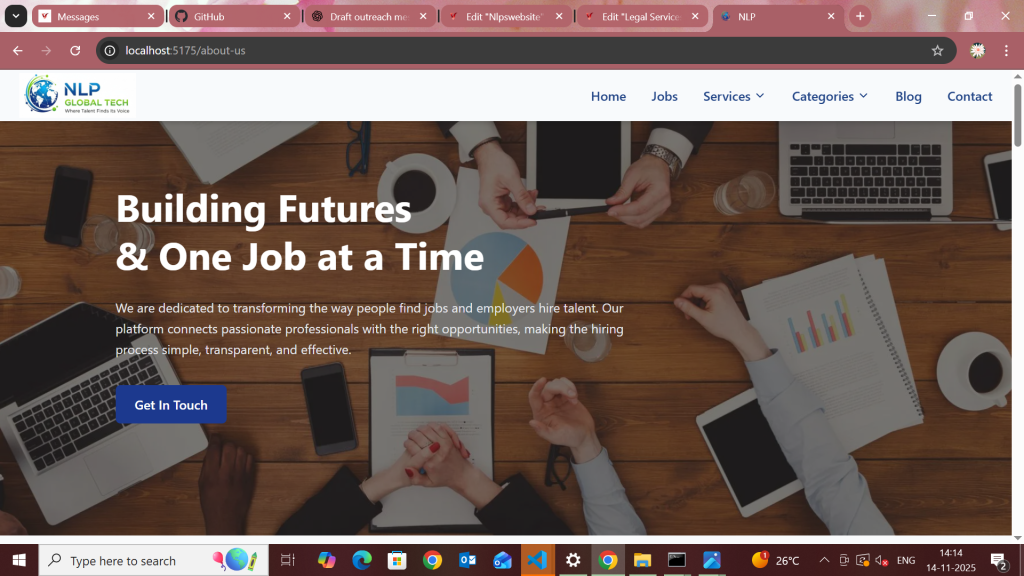Open Microsoft Edge from the taskbar
This screenshot has height=576, width=1024.
(362, 560)
